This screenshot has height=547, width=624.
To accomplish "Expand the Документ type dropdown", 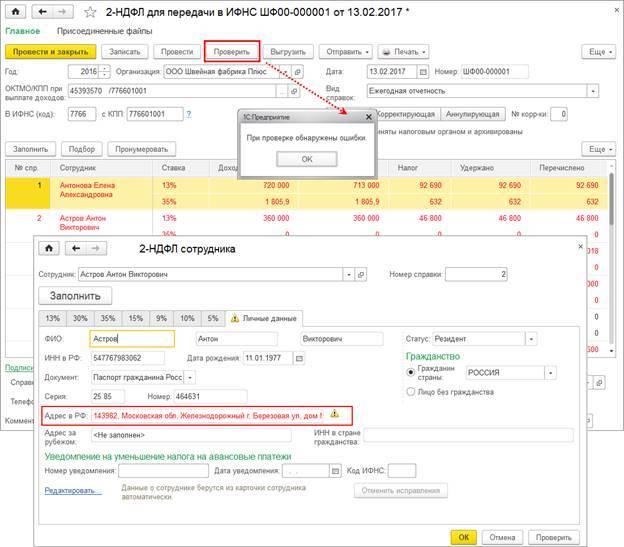I will 190,377.
